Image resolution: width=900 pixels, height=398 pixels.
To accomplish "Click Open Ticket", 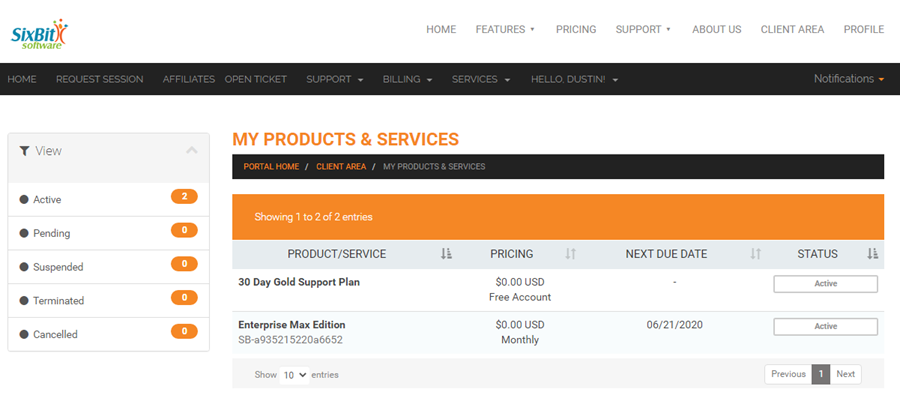I will click(255, 79).
